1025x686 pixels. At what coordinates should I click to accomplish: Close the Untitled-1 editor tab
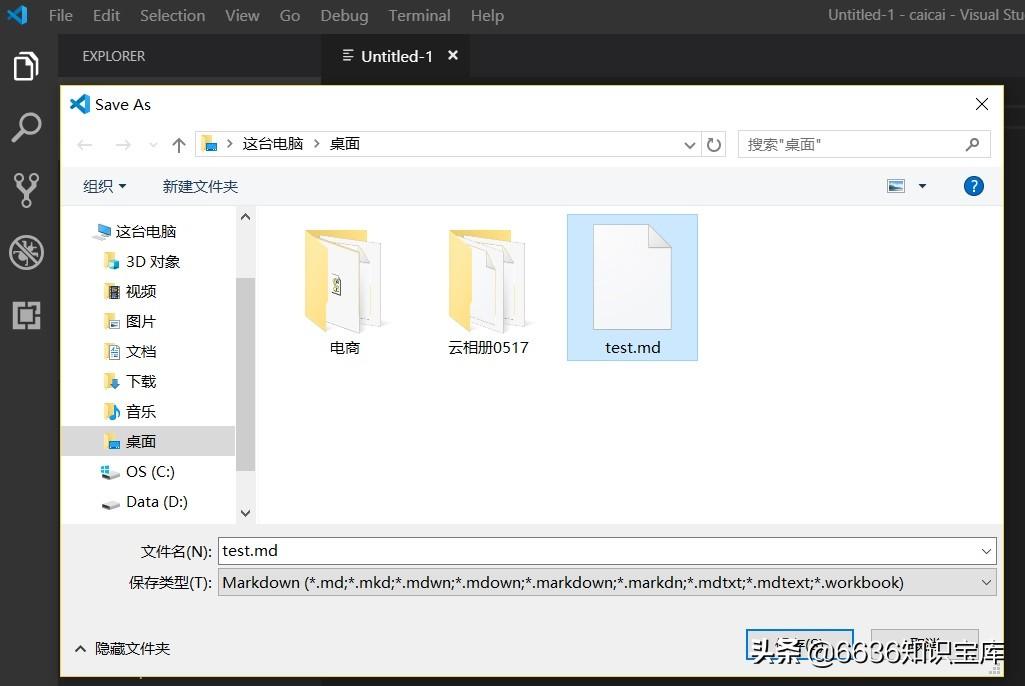pyautogui.click(x=452, y=56)
